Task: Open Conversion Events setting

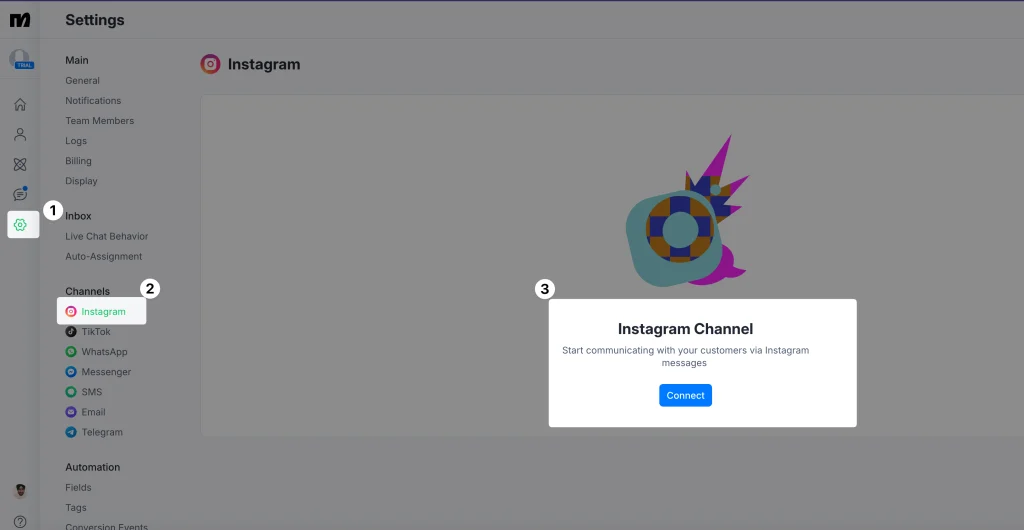Action: tap(106, 527)
